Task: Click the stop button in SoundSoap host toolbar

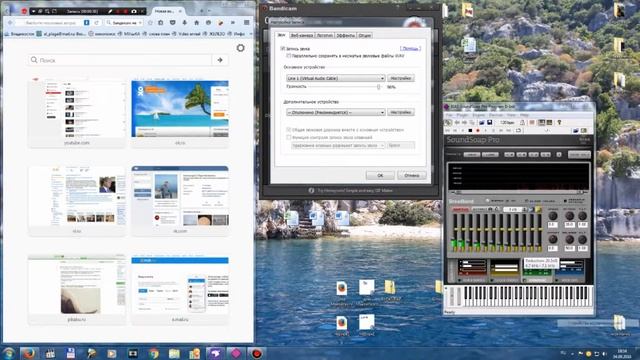Action: pos(470,131)
